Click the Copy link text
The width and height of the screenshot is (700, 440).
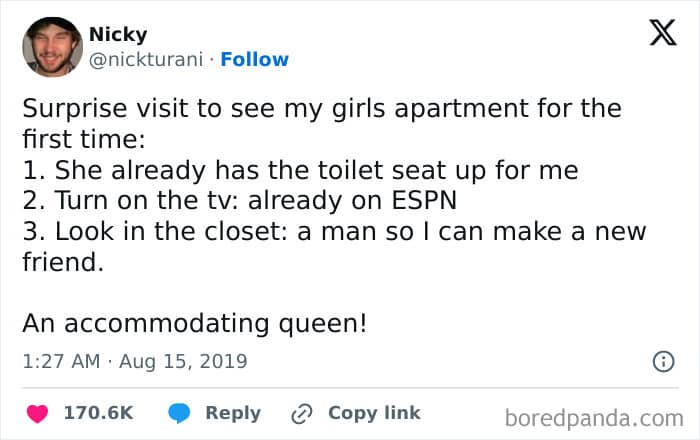(374, 413)
